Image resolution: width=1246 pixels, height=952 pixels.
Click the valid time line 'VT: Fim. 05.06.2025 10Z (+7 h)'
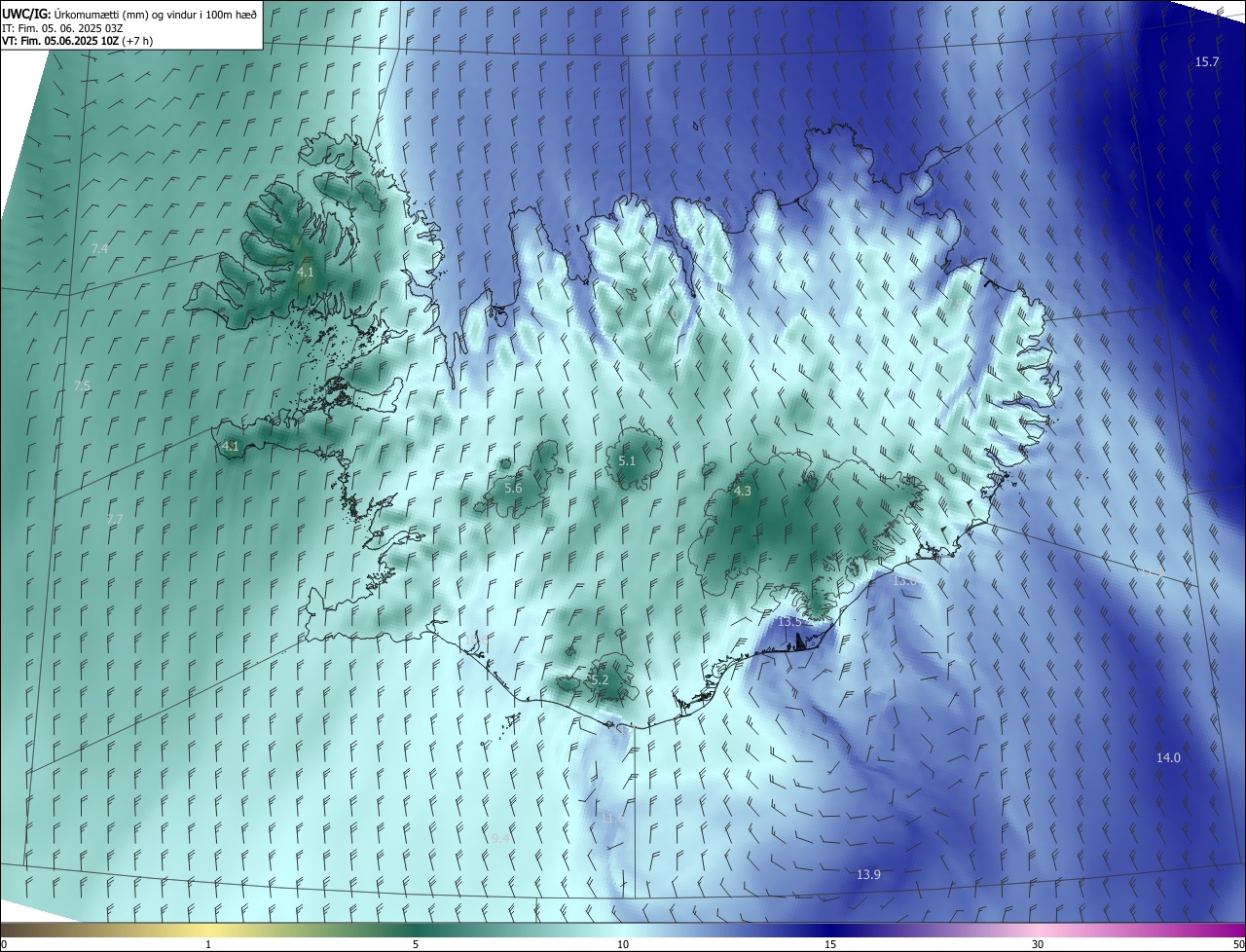(78, 41)
